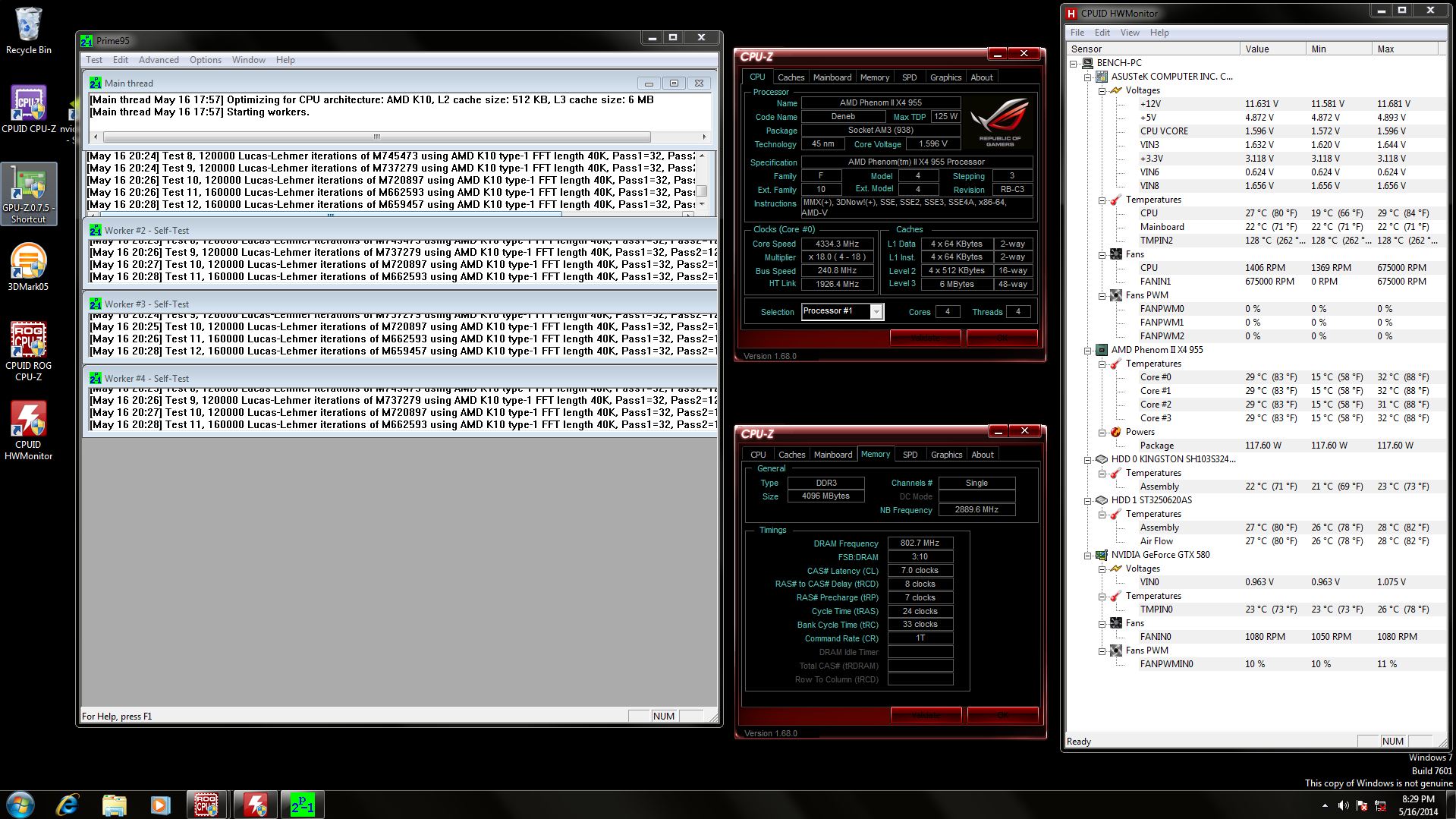This screenshot has width=1456, height=819.
Task: Open the CPUID ROG CPU-Z desktop icon
Action: [28, 351]
